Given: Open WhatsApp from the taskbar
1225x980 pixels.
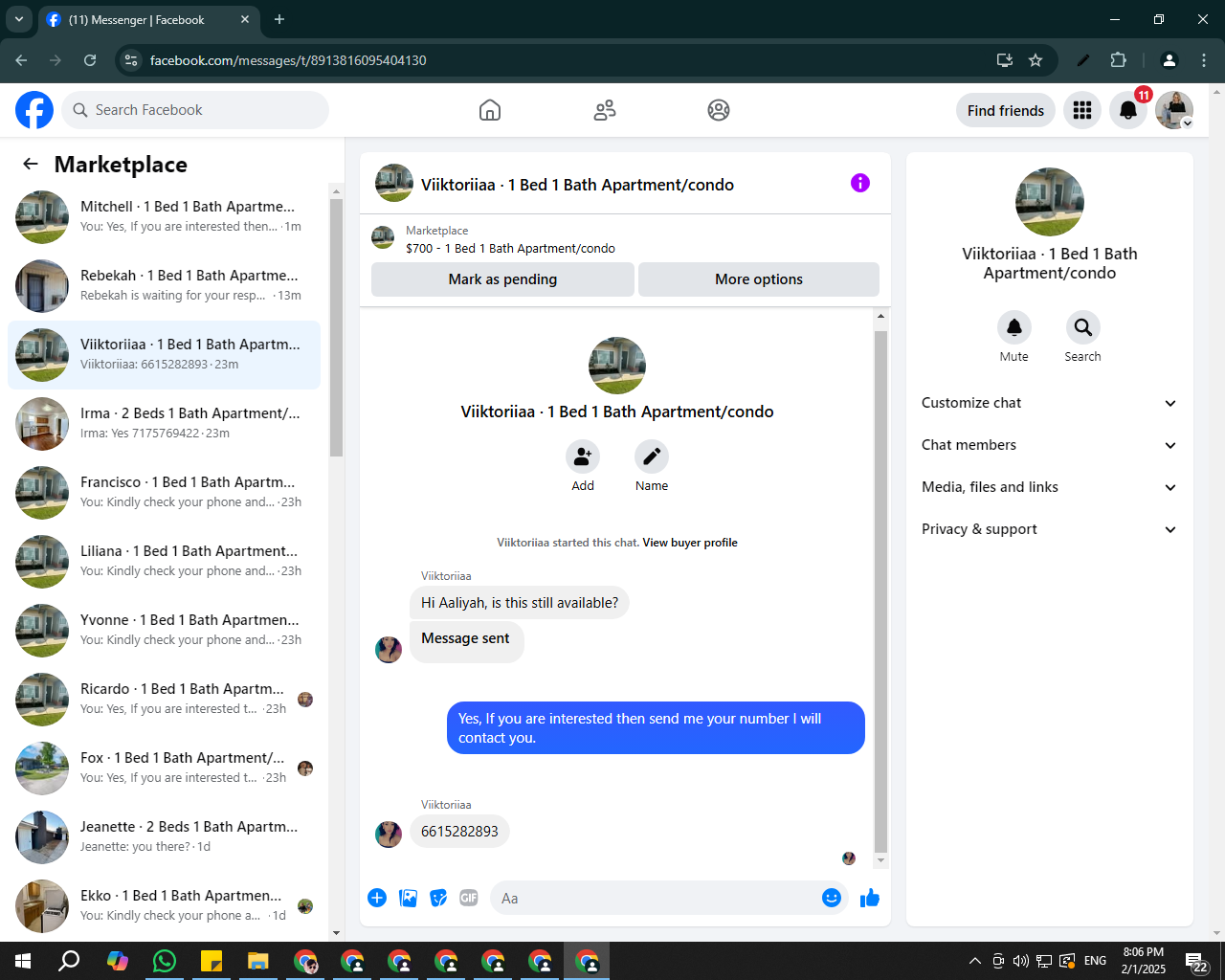Looking at the screenshot, I should [165, 961].
